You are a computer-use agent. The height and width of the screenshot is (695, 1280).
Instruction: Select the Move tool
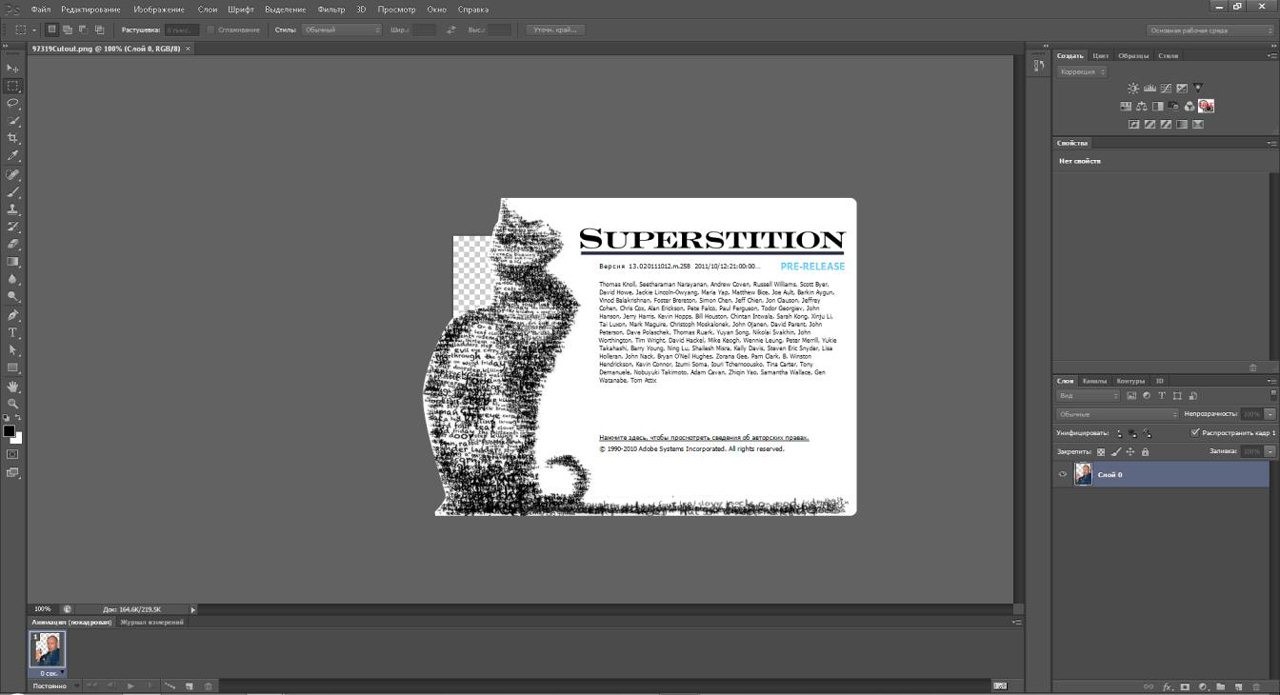click(13, 68)
